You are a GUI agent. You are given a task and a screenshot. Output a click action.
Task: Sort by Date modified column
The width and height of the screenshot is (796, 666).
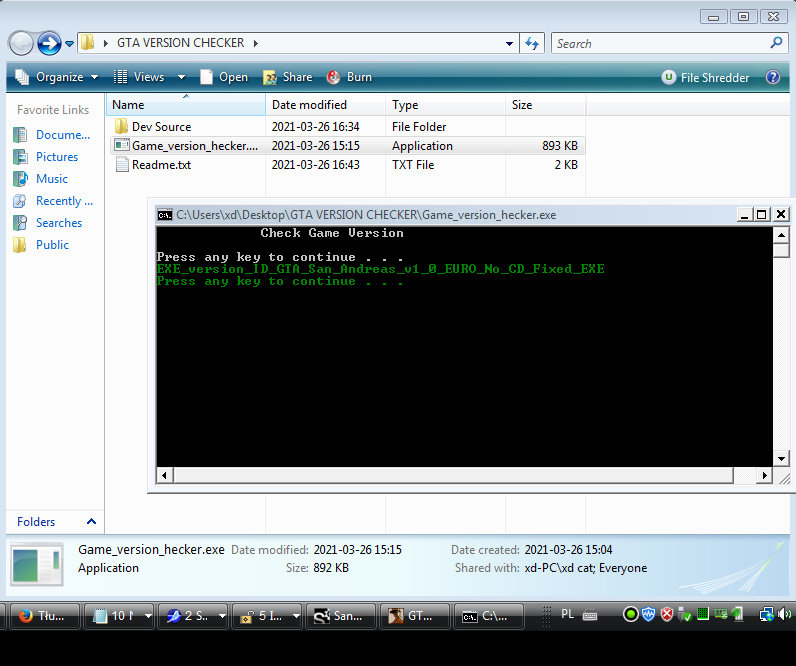point(325,105)
